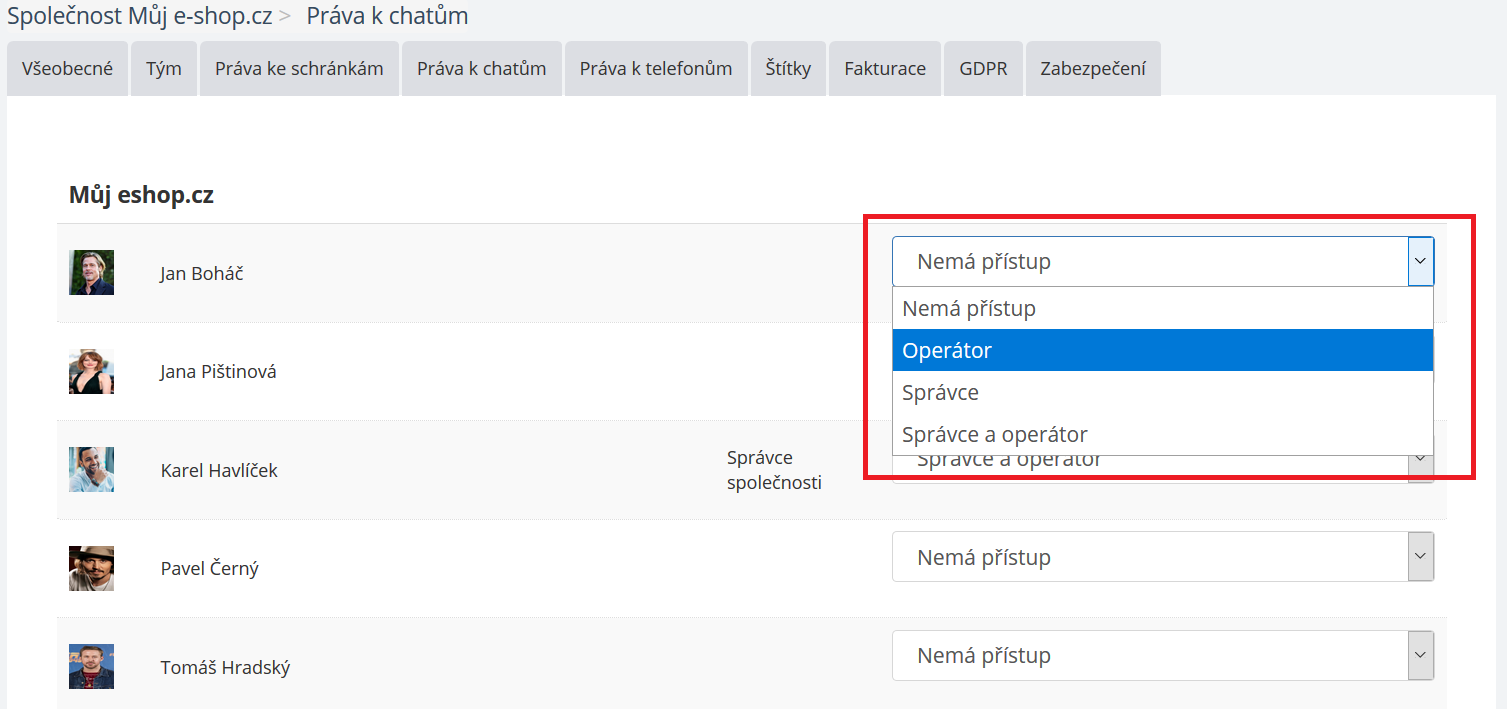Pick 'Správce a operátor' in dropdown list
1507x709 pixels.
point(1162,435)
